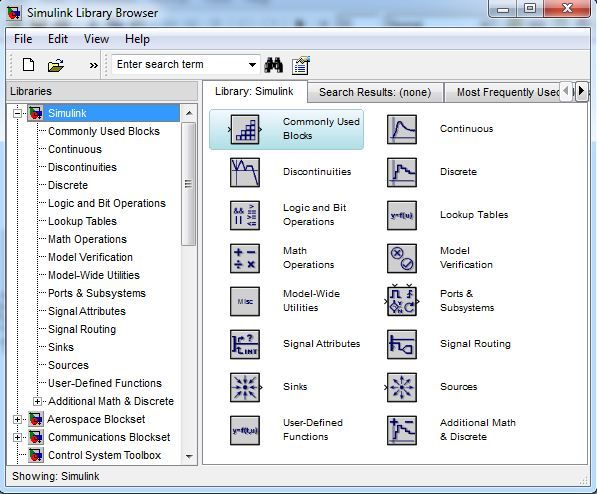Click the Aerospace Blockset tree icon

[x=36, y=419]
